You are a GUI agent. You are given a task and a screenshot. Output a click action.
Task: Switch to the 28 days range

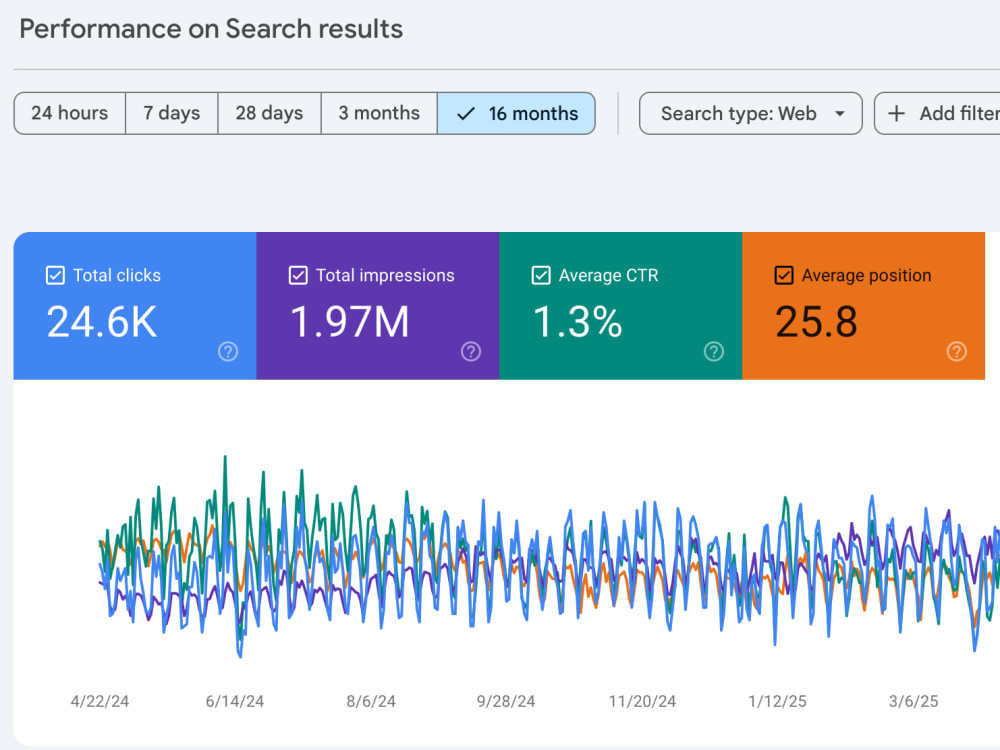tap(269, 114)
